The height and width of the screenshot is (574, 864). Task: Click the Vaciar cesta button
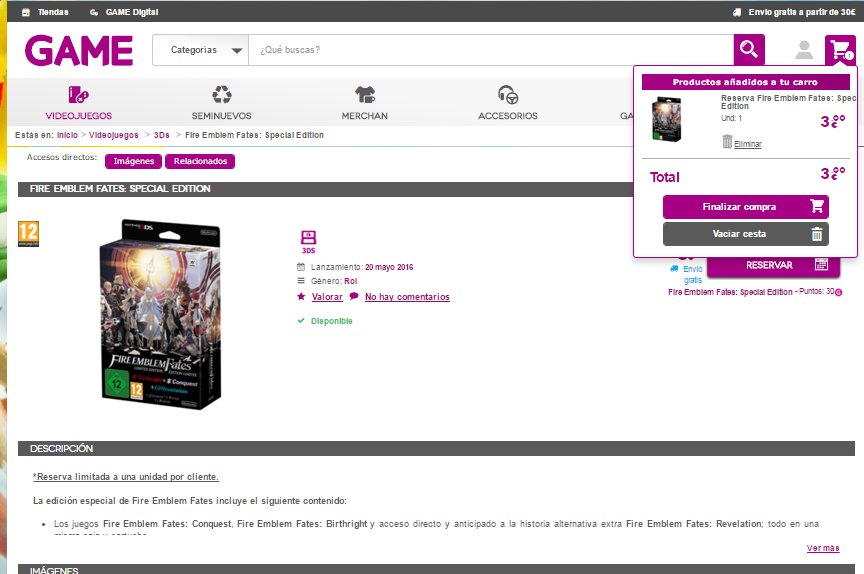pyautogui.click(x=746, y=234)
